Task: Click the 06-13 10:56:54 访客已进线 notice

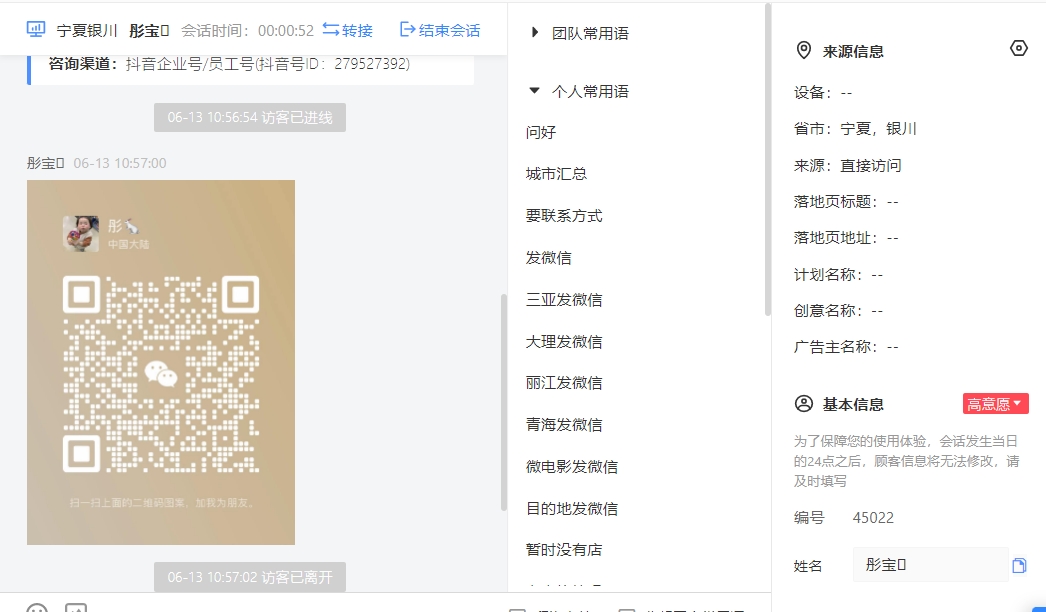Action: [x=249, y=117]
